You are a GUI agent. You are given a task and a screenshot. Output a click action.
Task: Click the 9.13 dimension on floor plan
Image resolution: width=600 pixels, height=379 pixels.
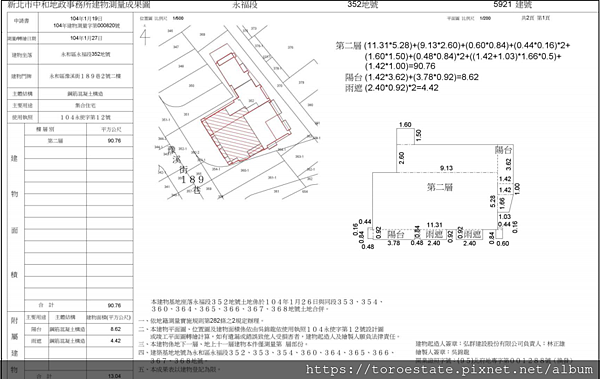click(x=446, y=168)
